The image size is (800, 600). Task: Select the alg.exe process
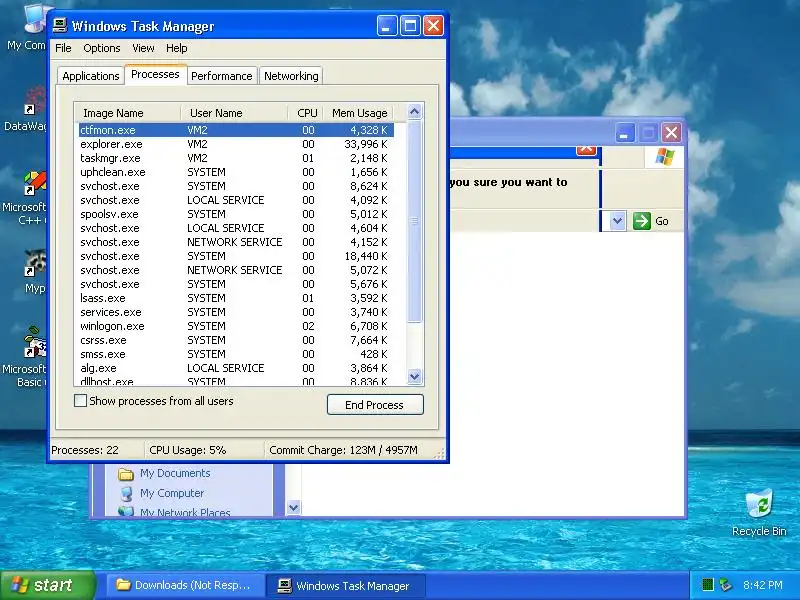pos(236,368)
